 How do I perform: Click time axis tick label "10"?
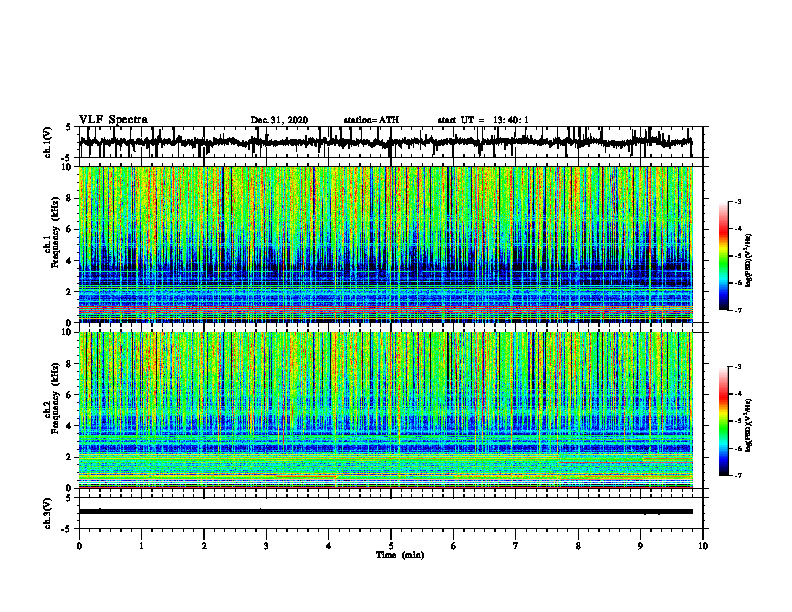pyautogui.click(x=703, y=546)
